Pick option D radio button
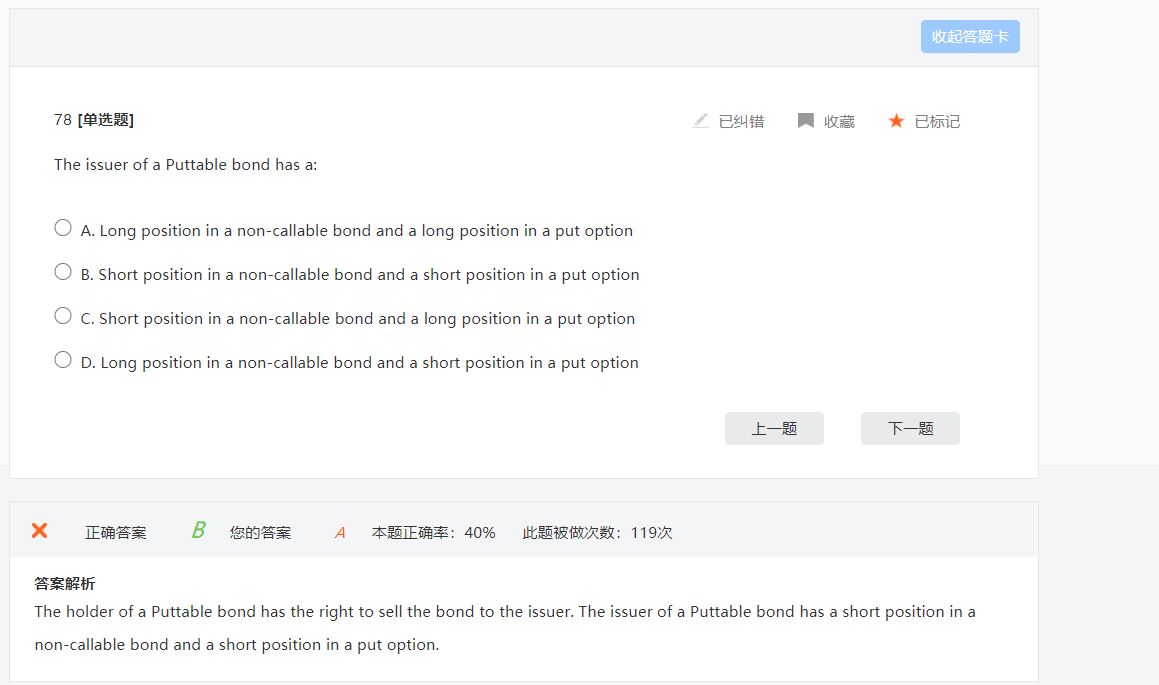The image size is (1159, 685). coord(63,360)
